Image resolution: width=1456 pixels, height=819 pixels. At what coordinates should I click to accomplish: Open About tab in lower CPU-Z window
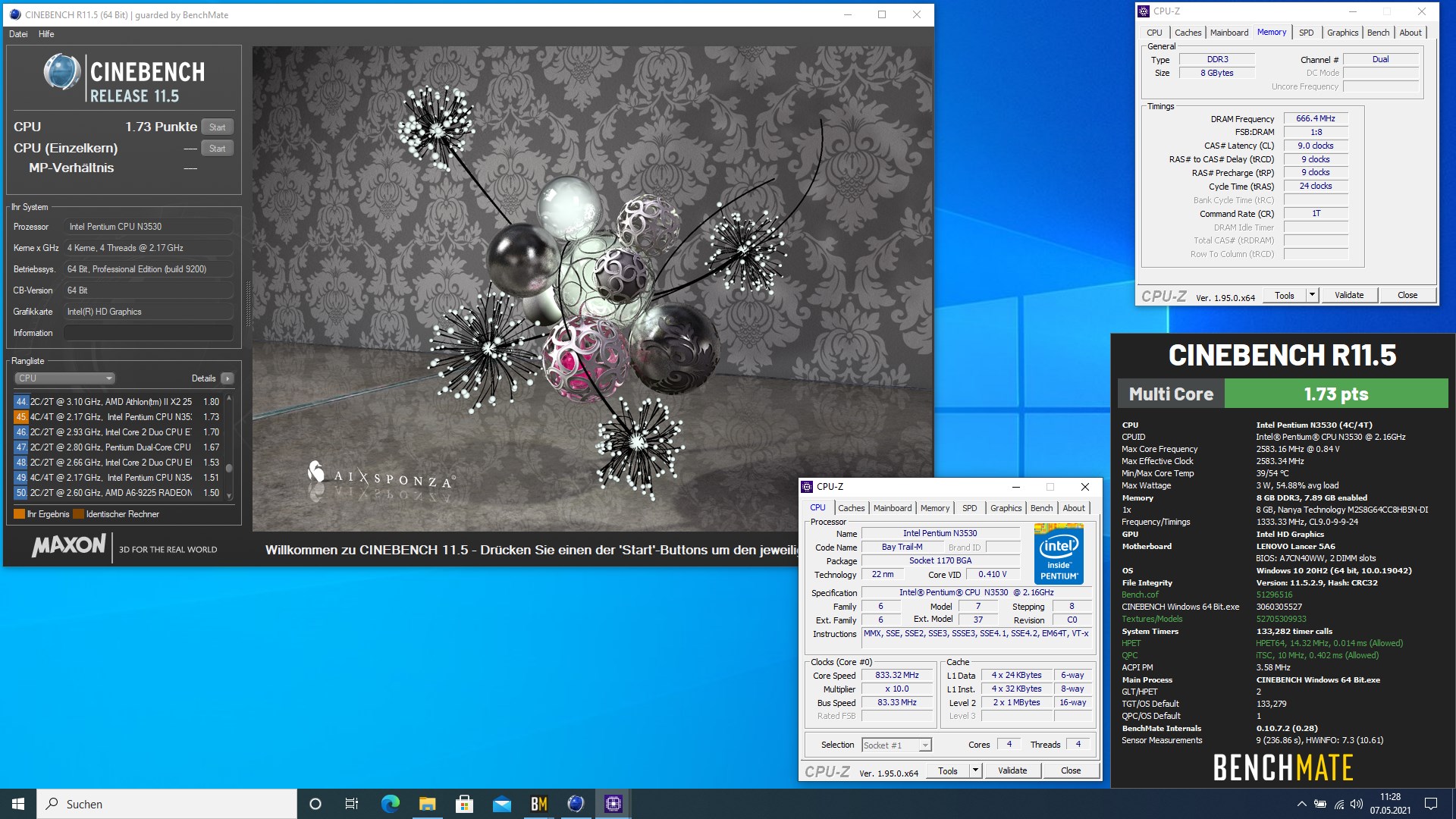tap(1074, 508)
